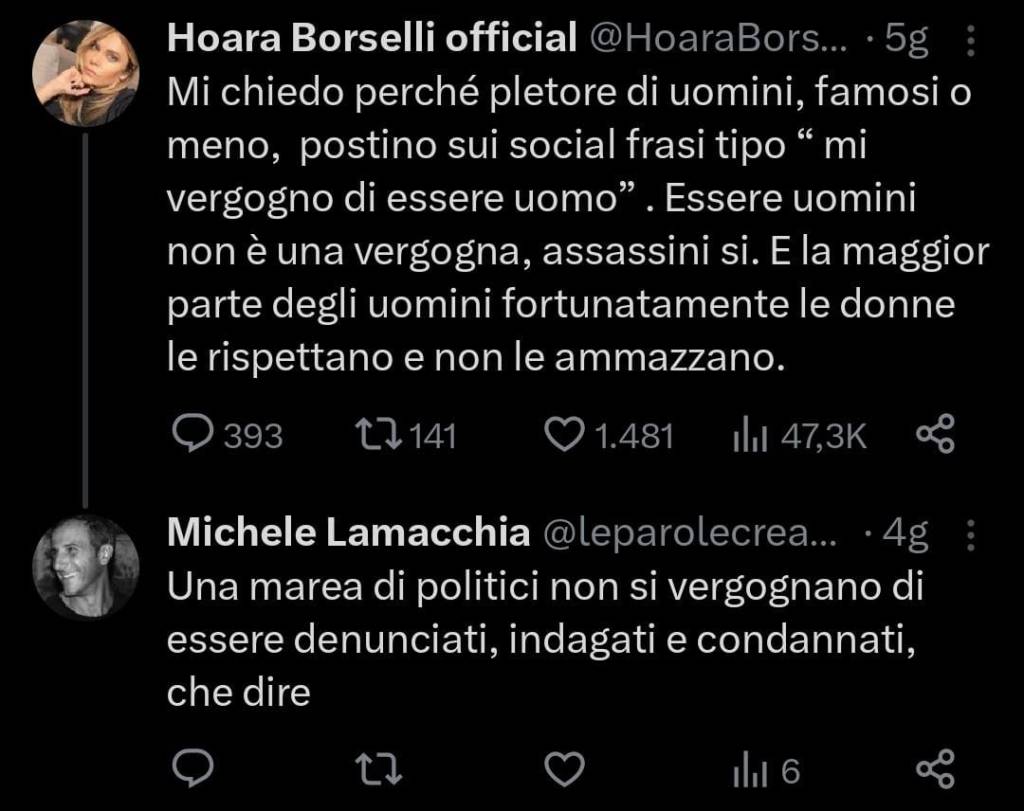Share Hoara Borselli's tweet
Screen dimensions: 1024x811
937,434
